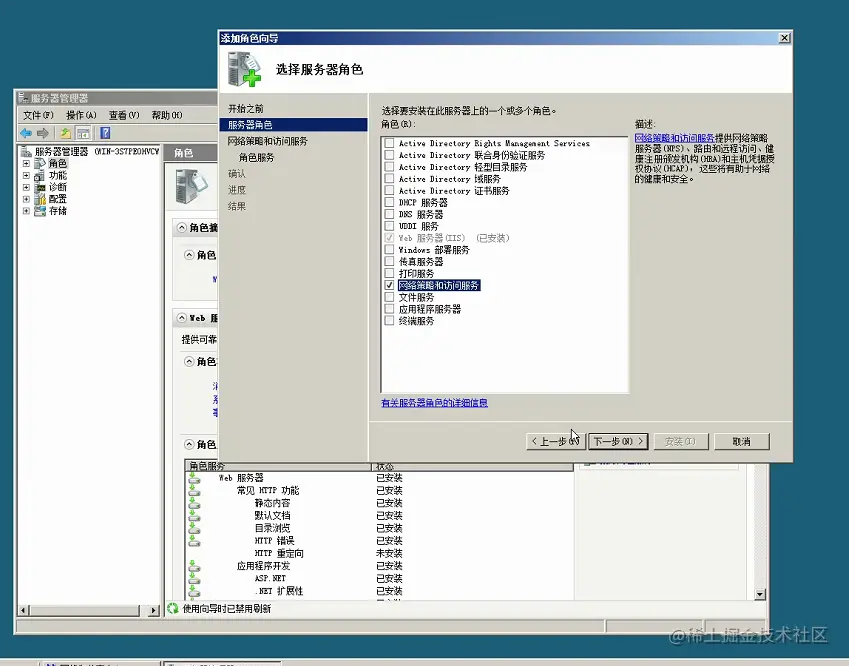The height and width of the screenshot is (666, 849).
Task: Check Active Directory 域服务 role
Action: pos(389,179)
